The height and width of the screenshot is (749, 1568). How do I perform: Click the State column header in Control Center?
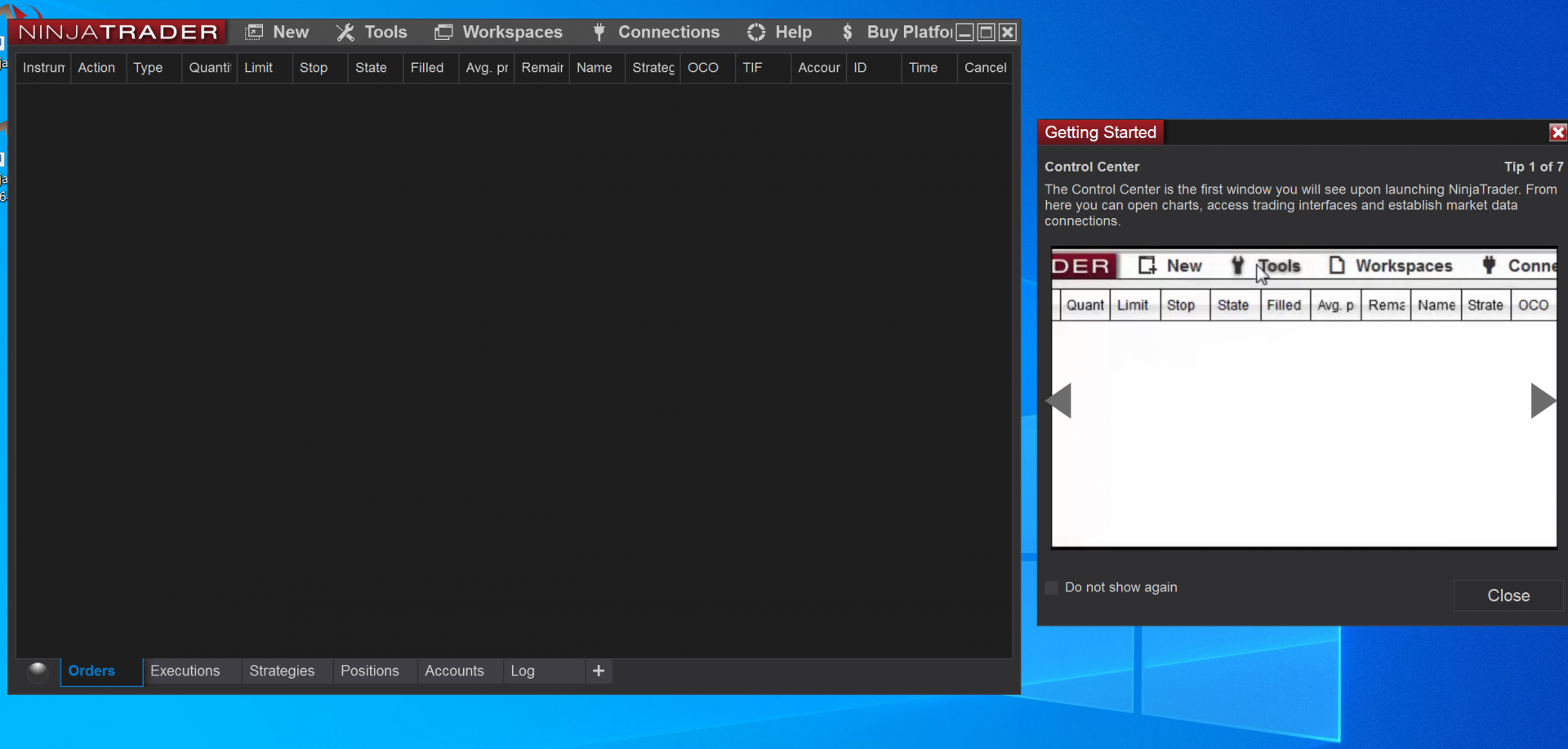coord(376,68)
